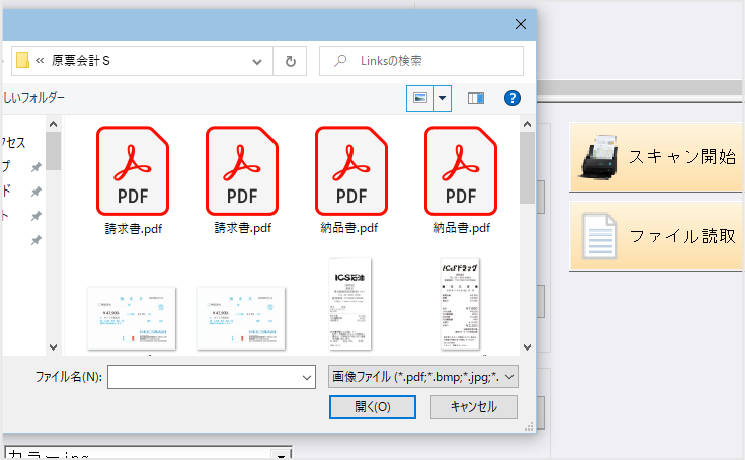
Task: Click the folder icon in address bar
Action: (22, 61)
